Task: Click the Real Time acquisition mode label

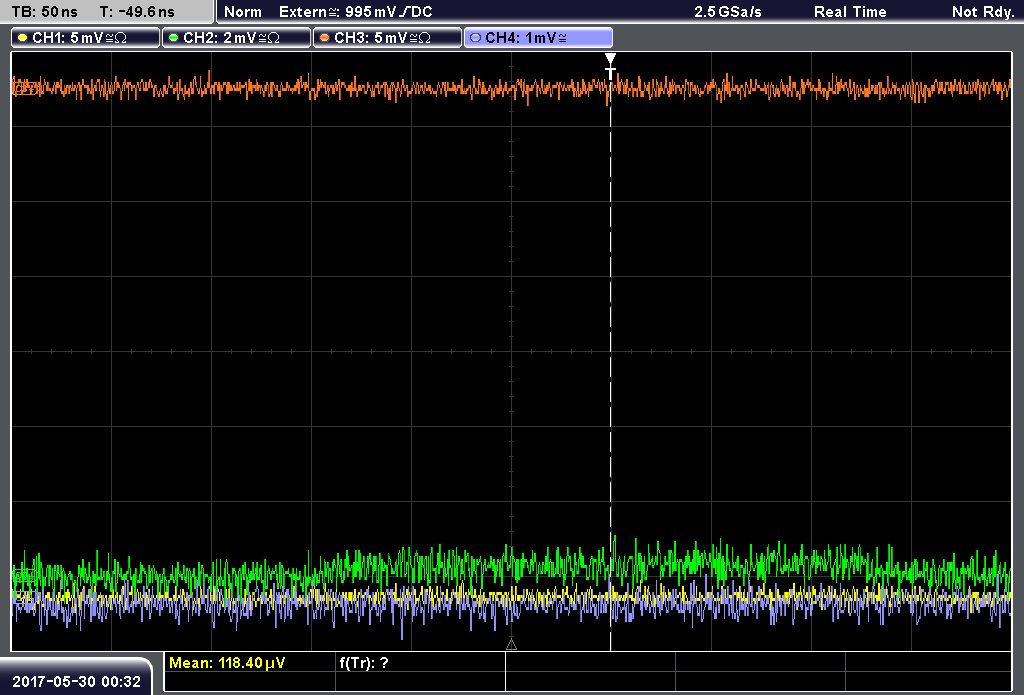Action: pos(850,12)
